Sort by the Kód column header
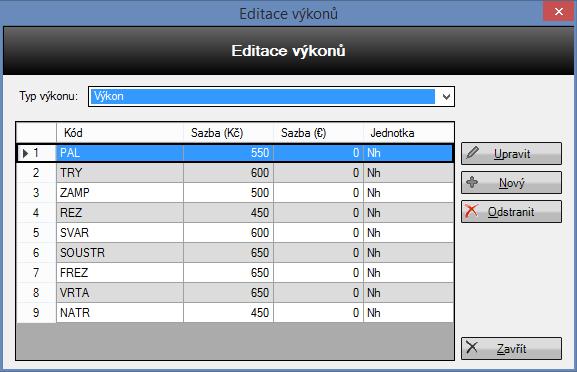 (120, 133)
